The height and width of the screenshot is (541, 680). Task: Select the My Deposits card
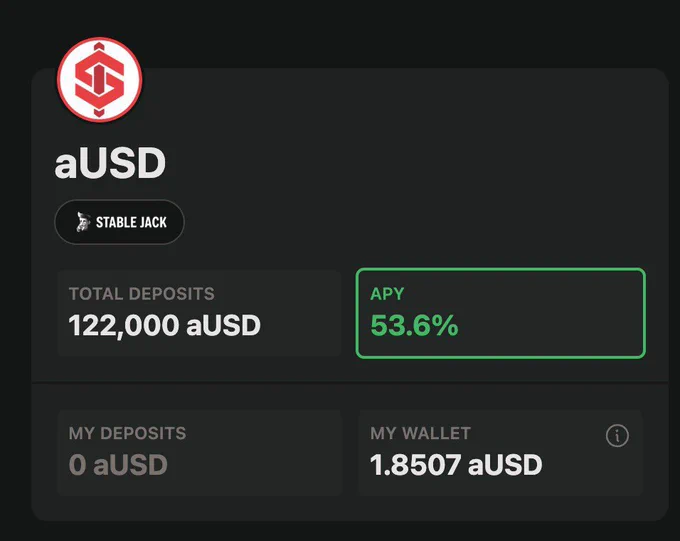click(199, 452)
